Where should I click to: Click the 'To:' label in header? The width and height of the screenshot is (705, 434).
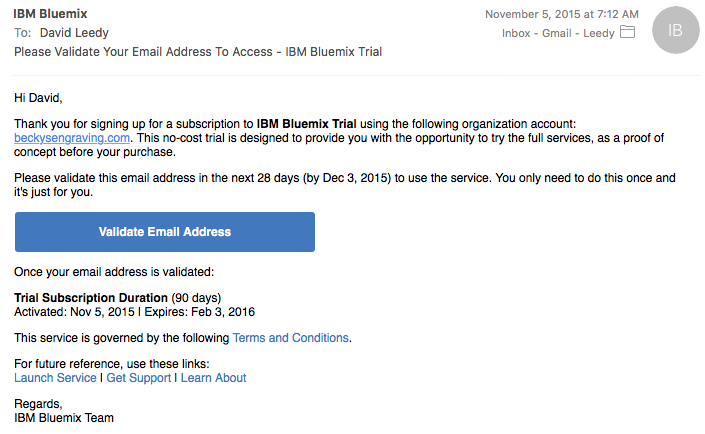pos(22,33)
